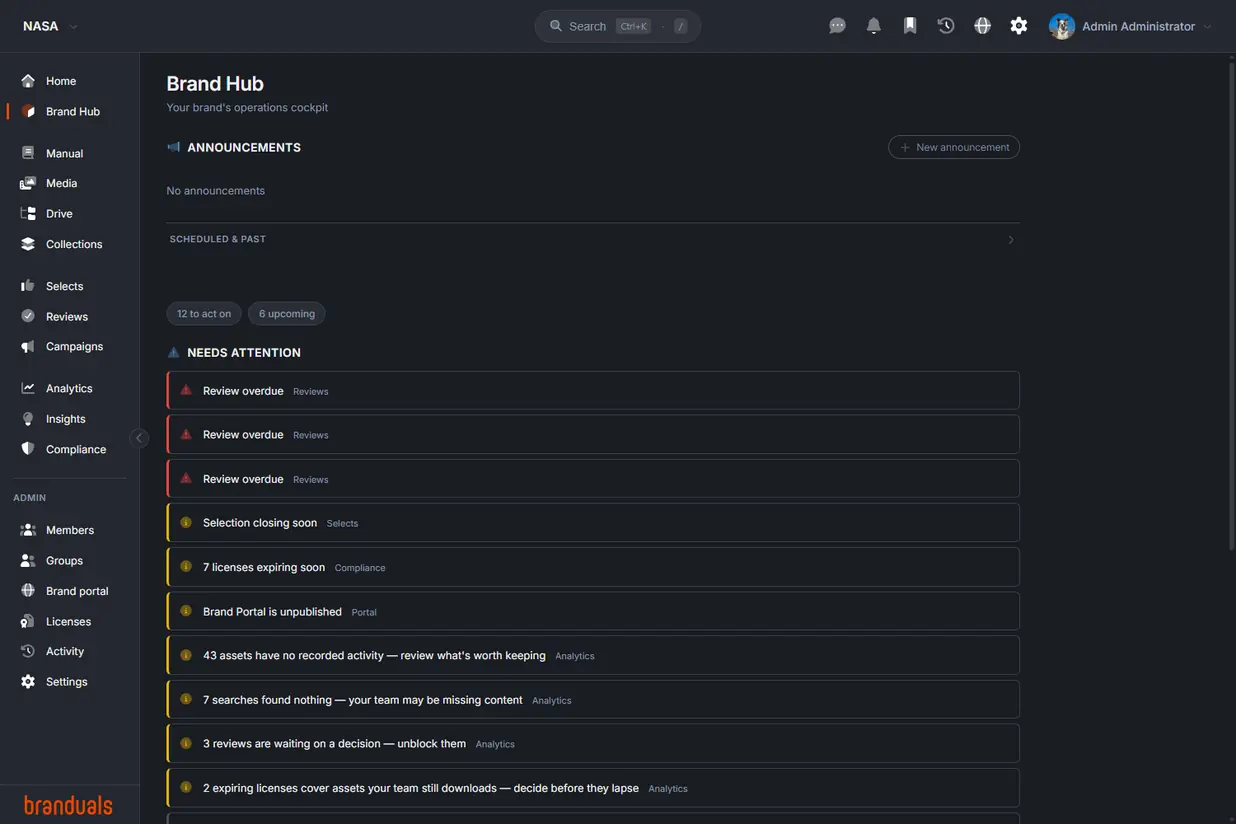Open Manual via its book icon

click(28, 153)
